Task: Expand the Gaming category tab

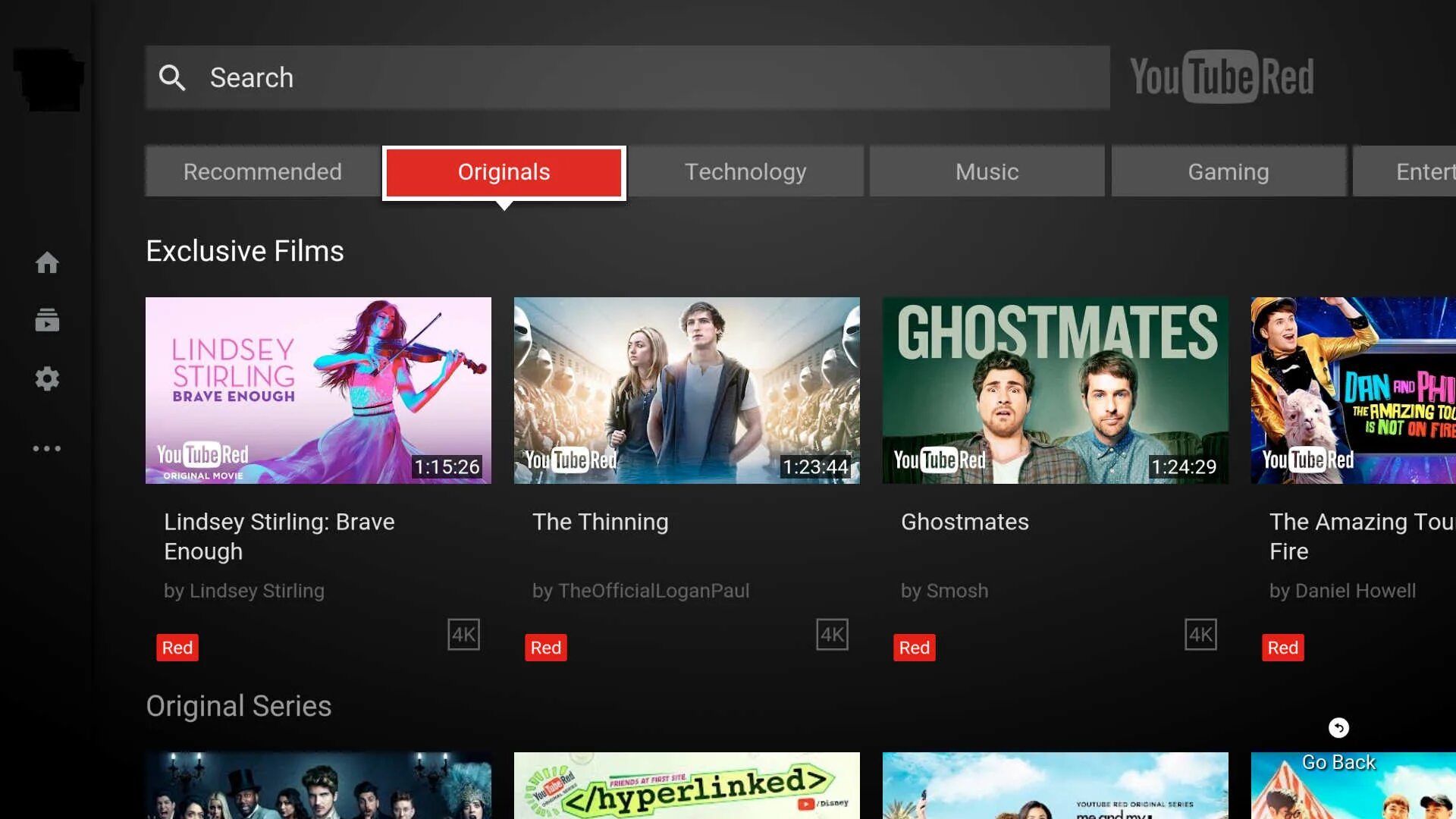Action: [1228, 172]
